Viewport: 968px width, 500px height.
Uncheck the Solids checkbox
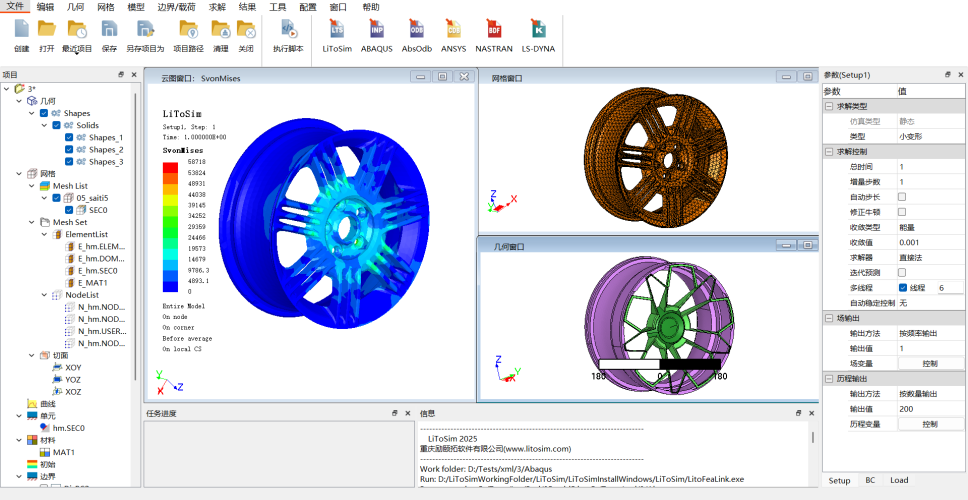(x=56, y=125)
